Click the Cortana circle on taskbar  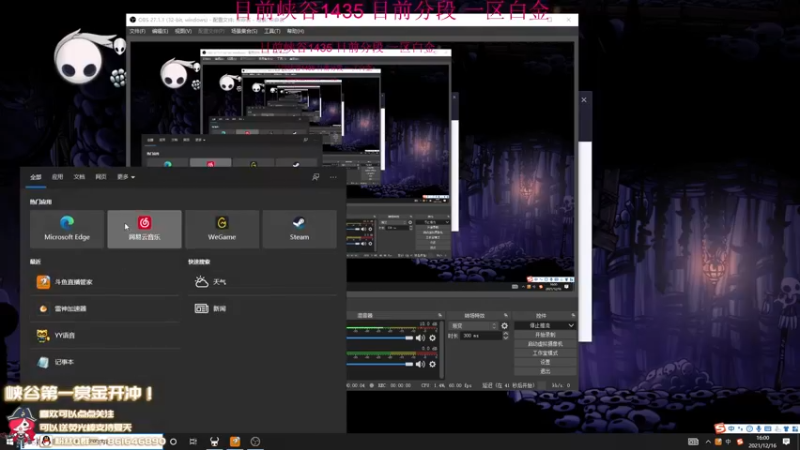(173, 441)
